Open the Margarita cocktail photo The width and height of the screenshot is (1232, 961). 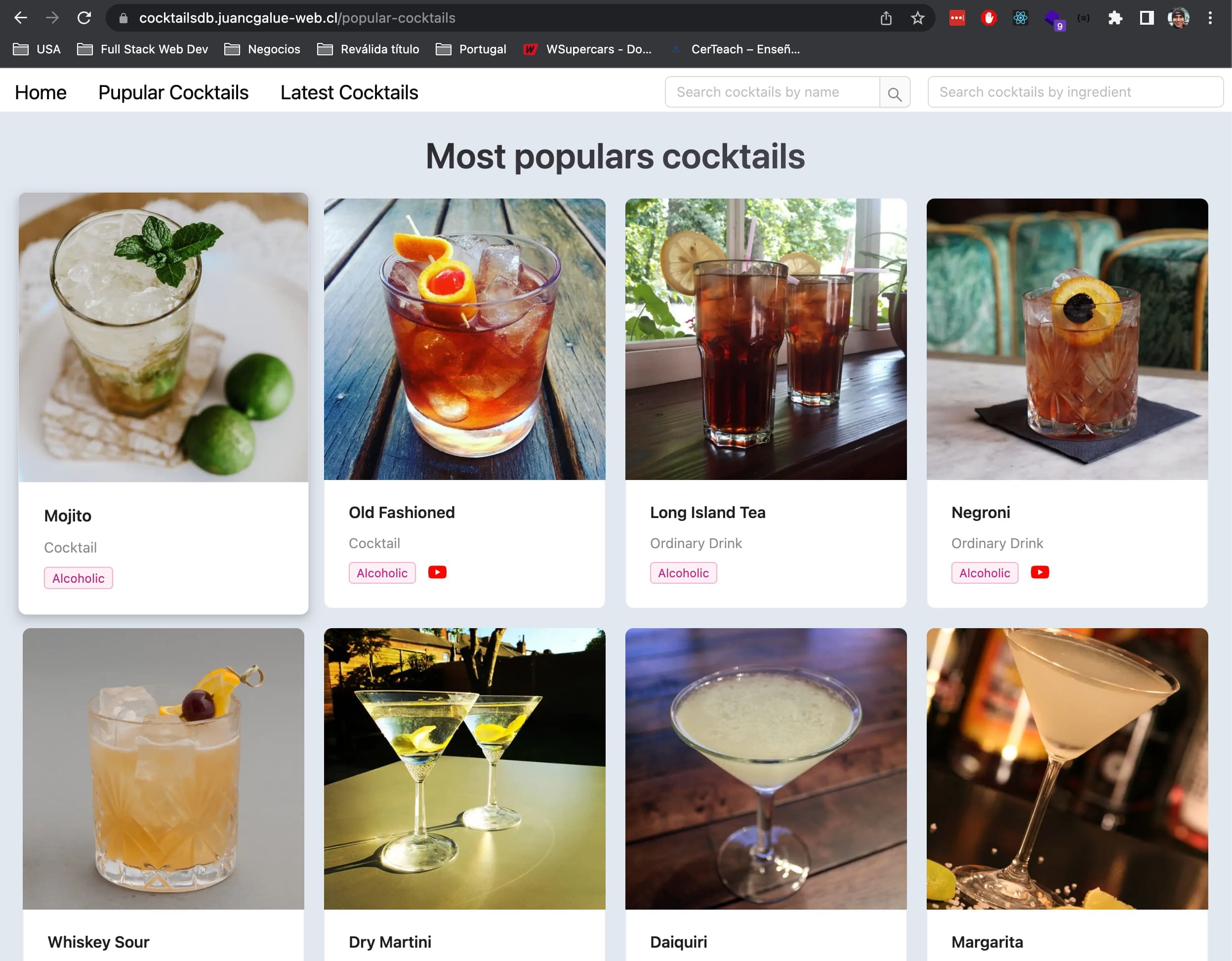pos(1068,769)
